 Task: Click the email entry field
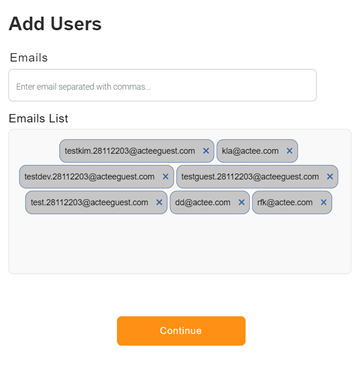tap(162, 85)
